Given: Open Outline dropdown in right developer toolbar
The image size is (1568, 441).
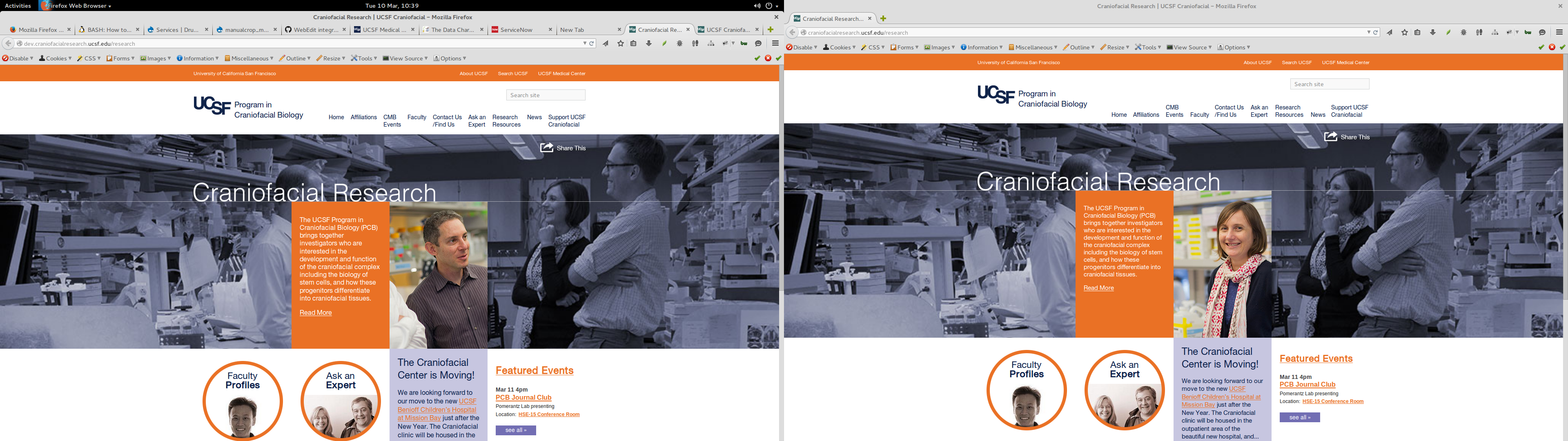Looking at the screenshot, I should pyautogui.click(x=1078, y=47).
